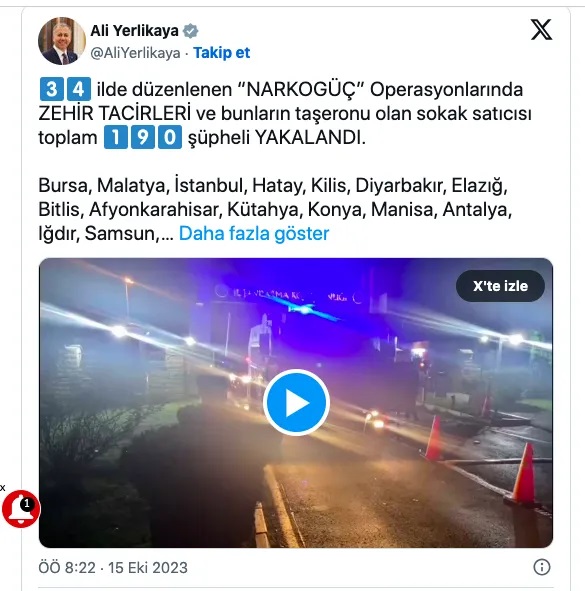Open the Ali Yerlikaya display name
585x591 pixels.
coord(134,31)
